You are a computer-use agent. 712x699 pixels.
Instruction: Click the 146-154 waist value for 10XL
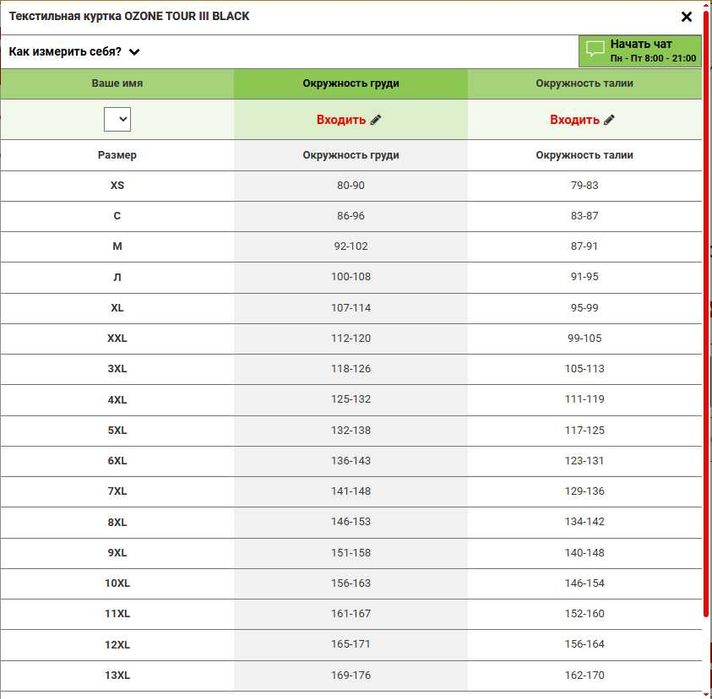(584, 583)
